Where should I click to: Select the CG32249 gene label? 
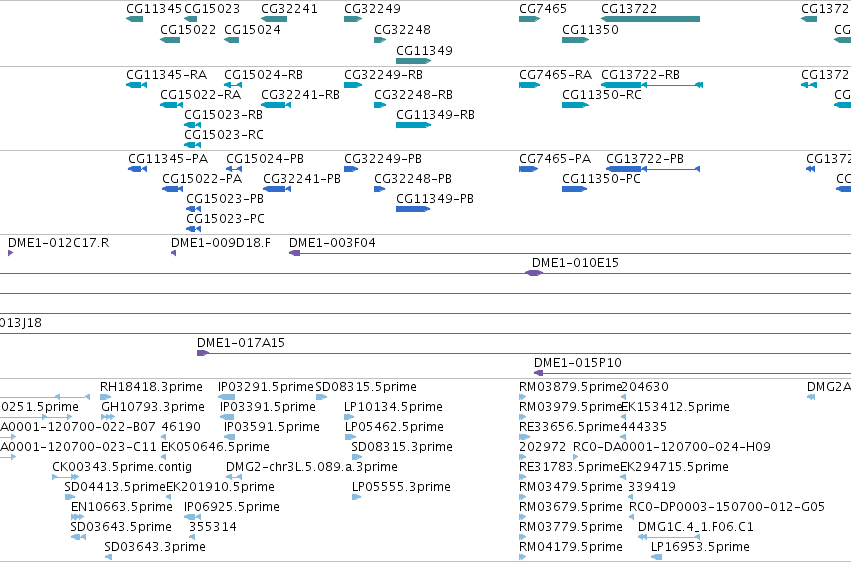point(372,9)
